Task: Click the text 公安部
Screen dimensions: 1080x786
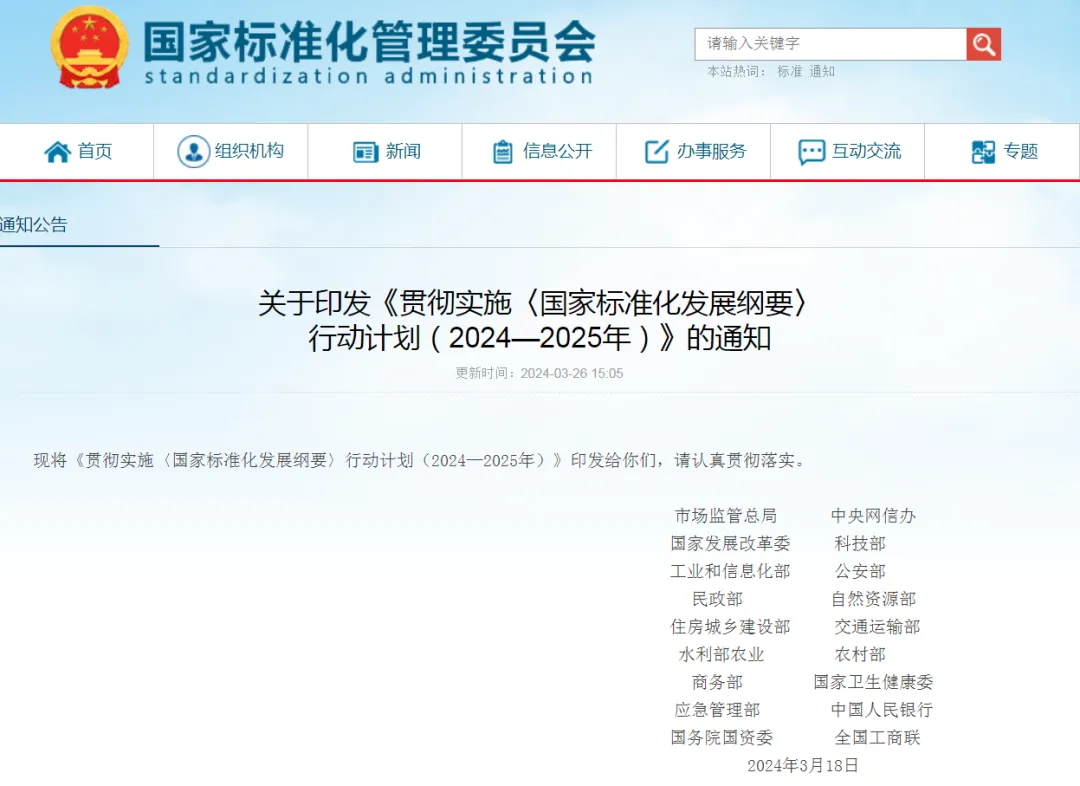Action: [x=860, y=571]
